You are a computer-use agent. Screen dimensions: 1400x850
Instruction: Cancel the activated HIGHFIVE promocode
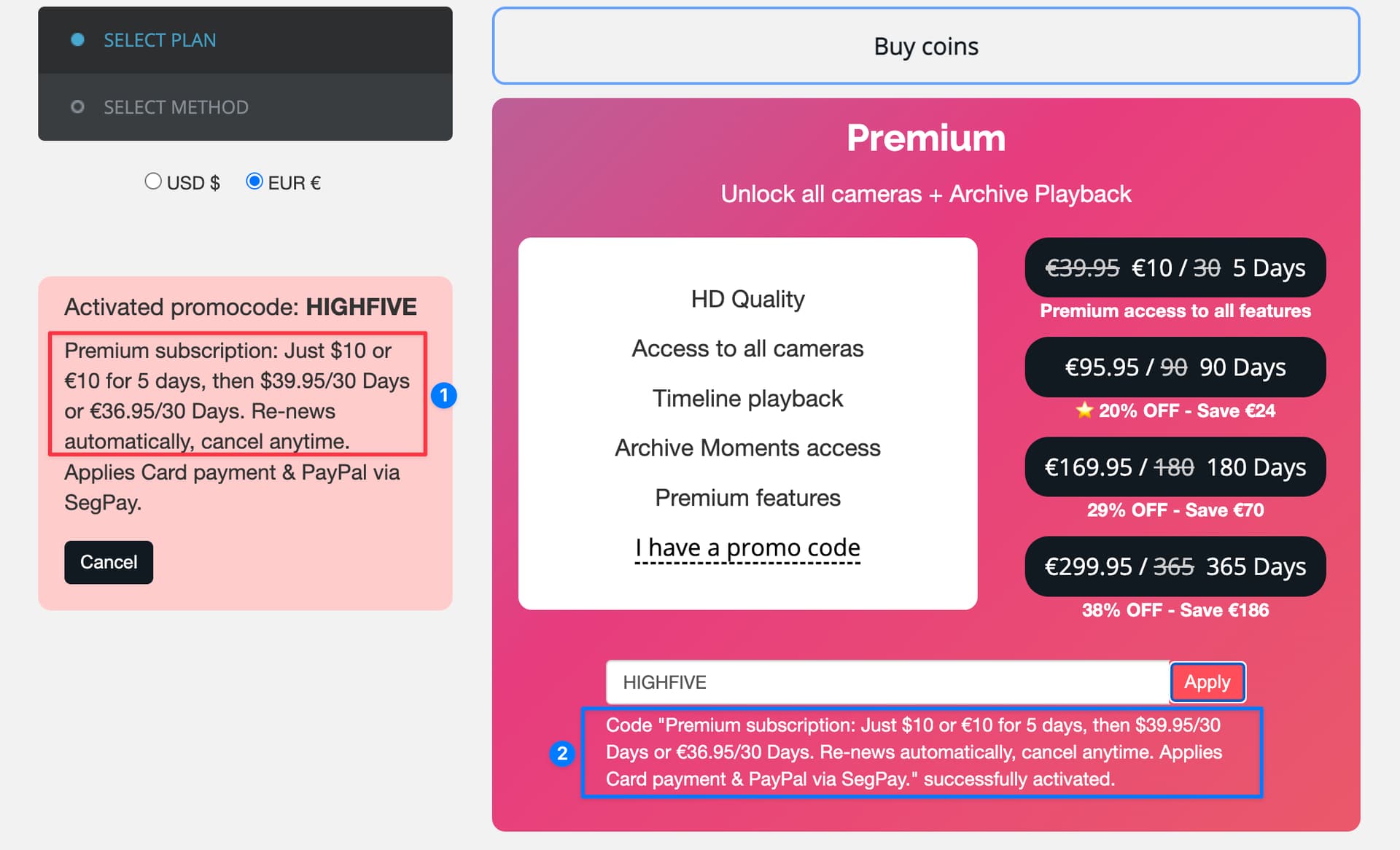click(x=109, y=562)
